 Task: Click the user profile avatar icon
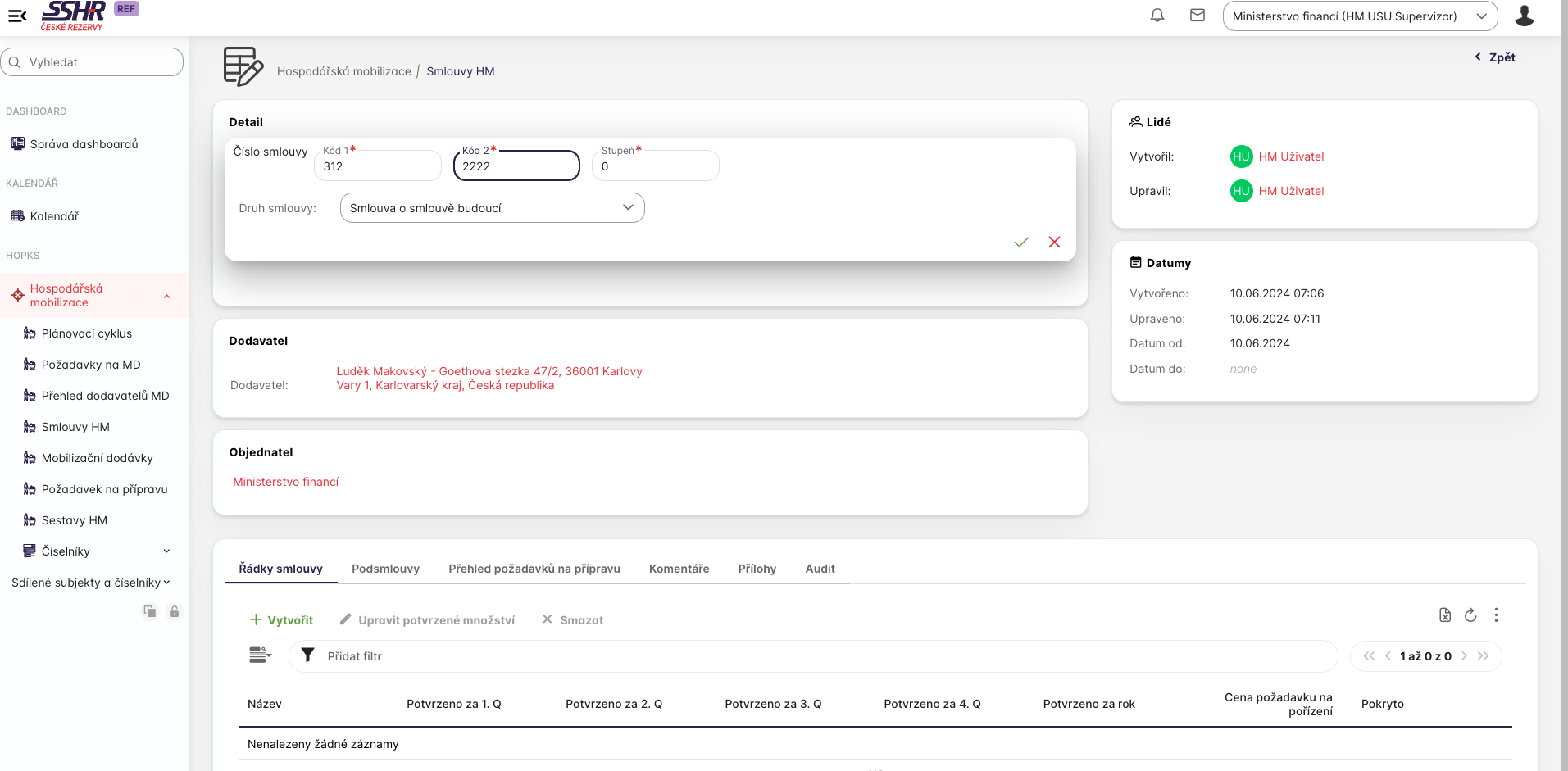pos(1524,16)
